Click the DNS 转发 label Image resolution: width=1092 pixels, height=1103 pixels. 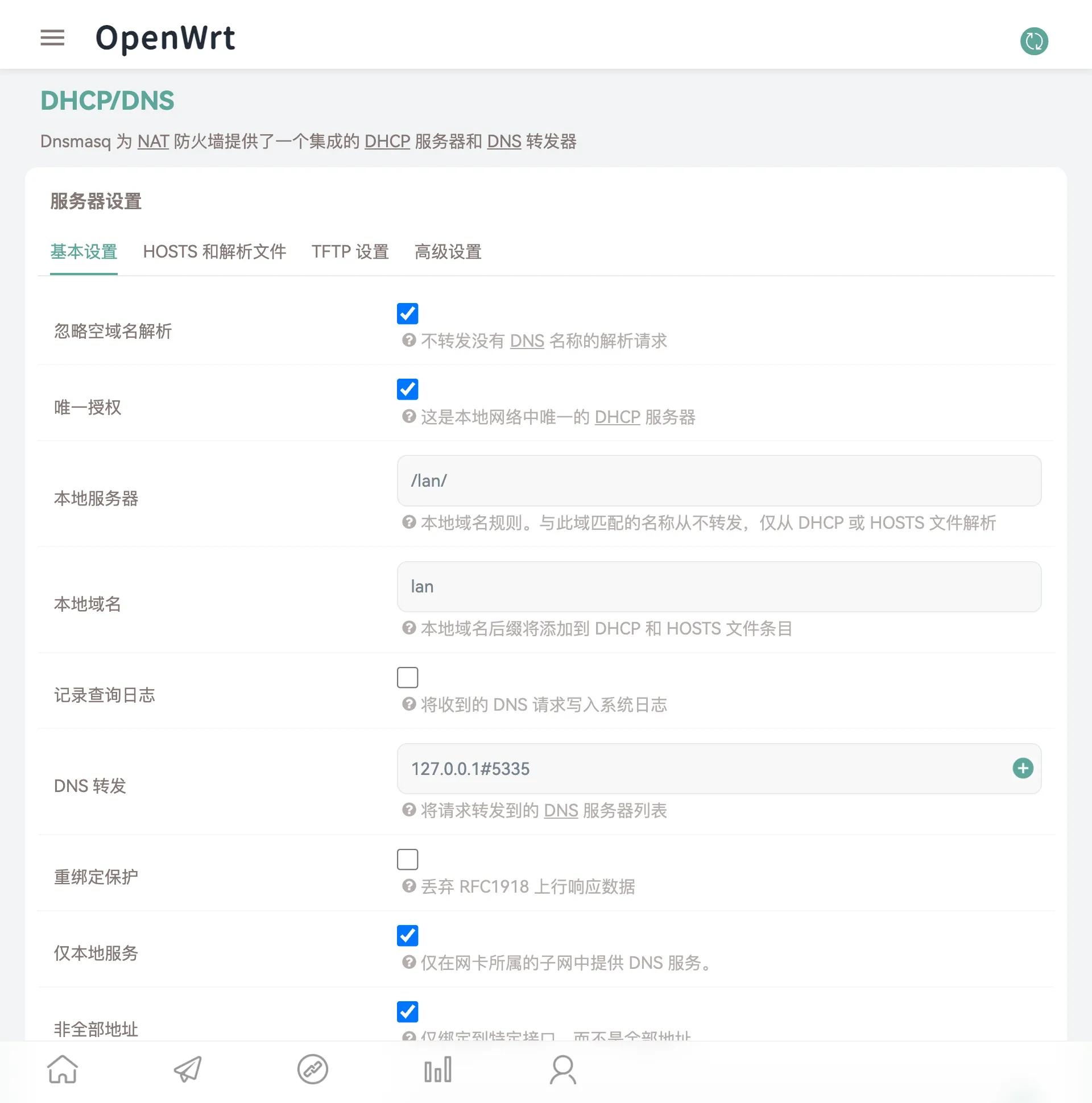[90, 786]
